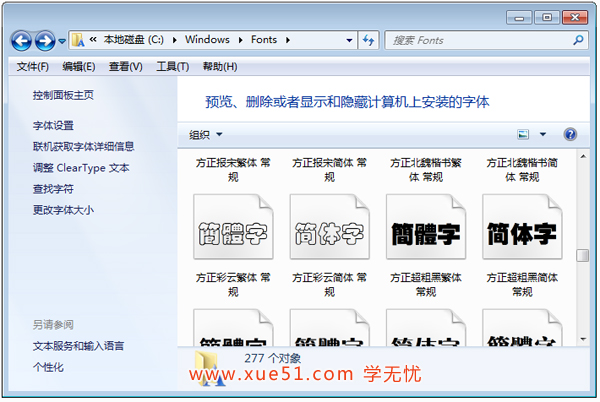Expand the arrow after Fonts in path
600x402 pixels.
pos(288,40)
